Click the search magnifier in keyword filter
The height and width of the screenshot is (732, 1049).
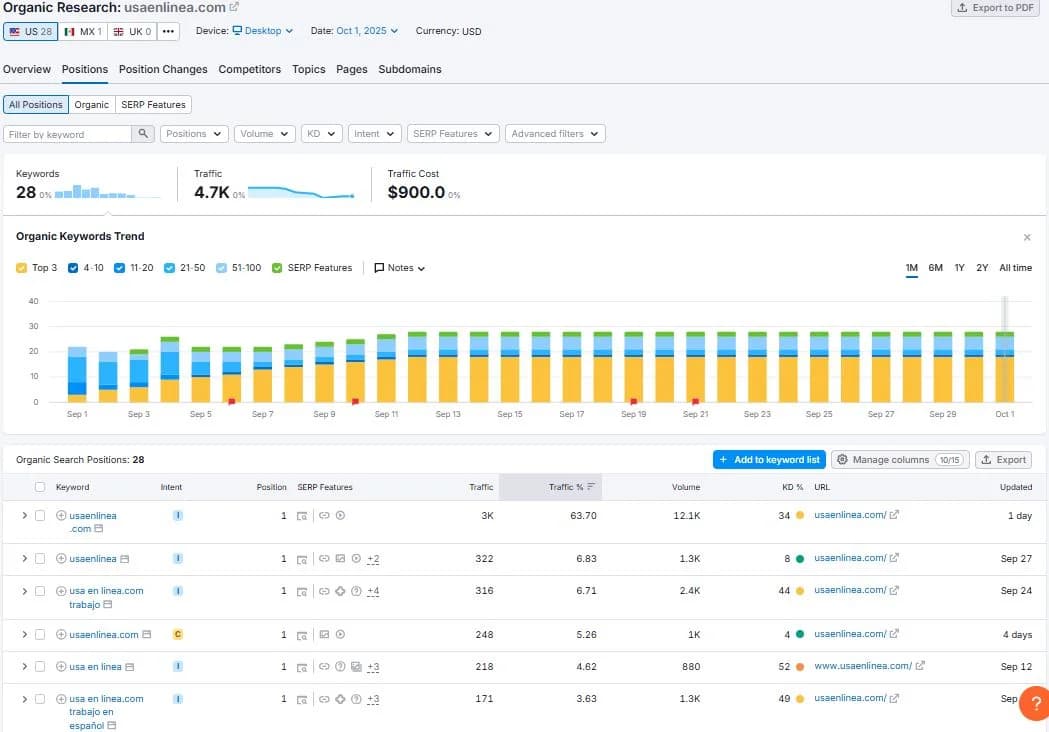[143, 134]
